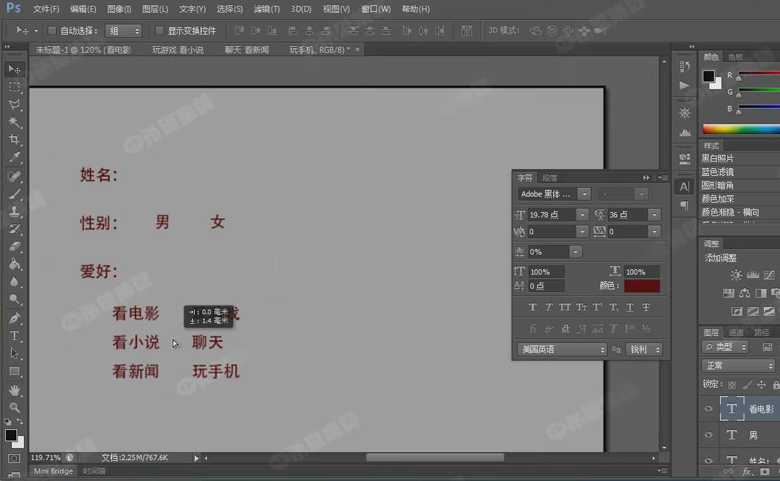Image resolution: width=780 pixels, height=481 pixels.
Task: Activate the Hand tool
Action: pos(14,390)
